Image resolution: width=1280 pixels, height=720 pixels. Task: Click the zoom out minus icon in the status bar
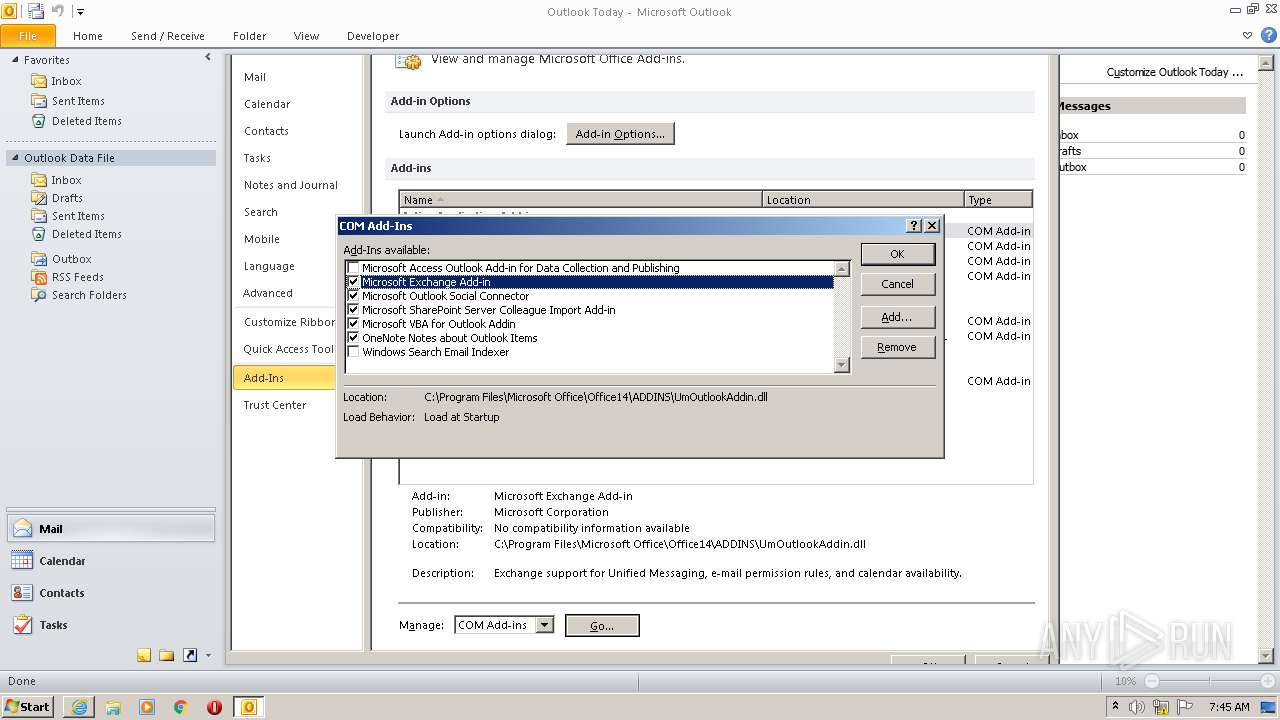tap(1151, 681)
